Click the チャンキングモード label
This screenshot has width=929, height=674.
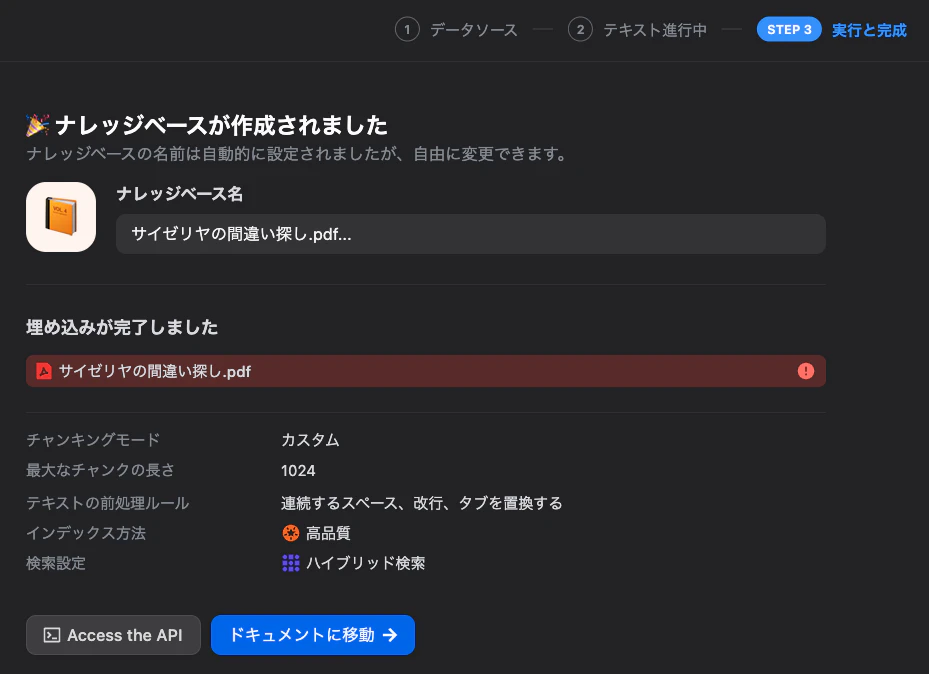93,440
